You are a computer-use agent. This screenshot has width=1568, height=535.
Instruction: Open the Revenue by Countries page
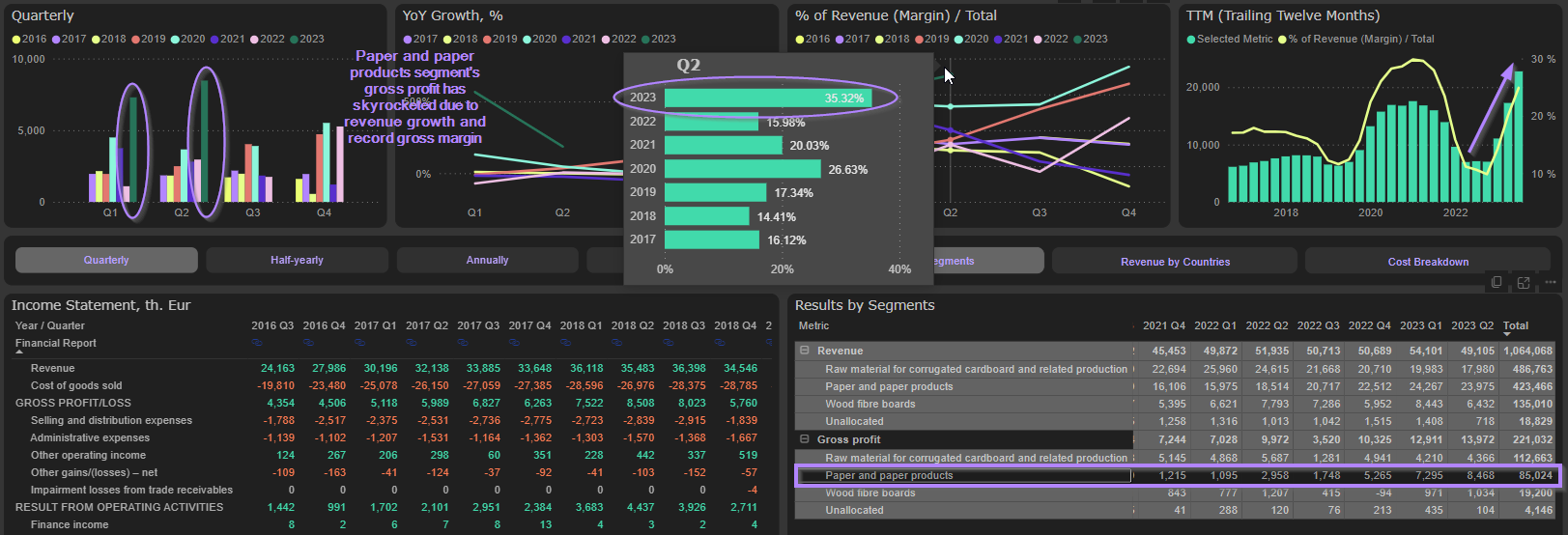tap(1175, 262)
